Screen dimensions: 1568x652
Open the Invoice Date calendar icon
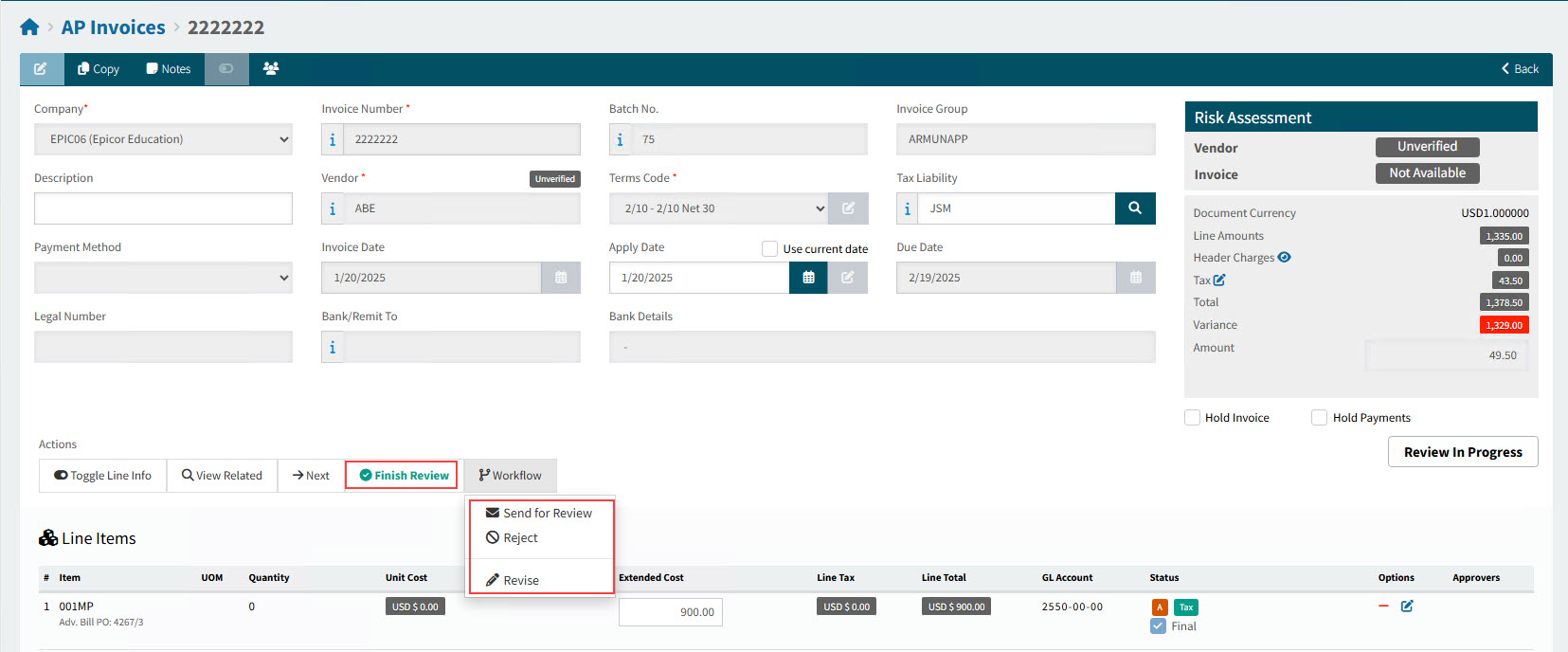(561, 278)
